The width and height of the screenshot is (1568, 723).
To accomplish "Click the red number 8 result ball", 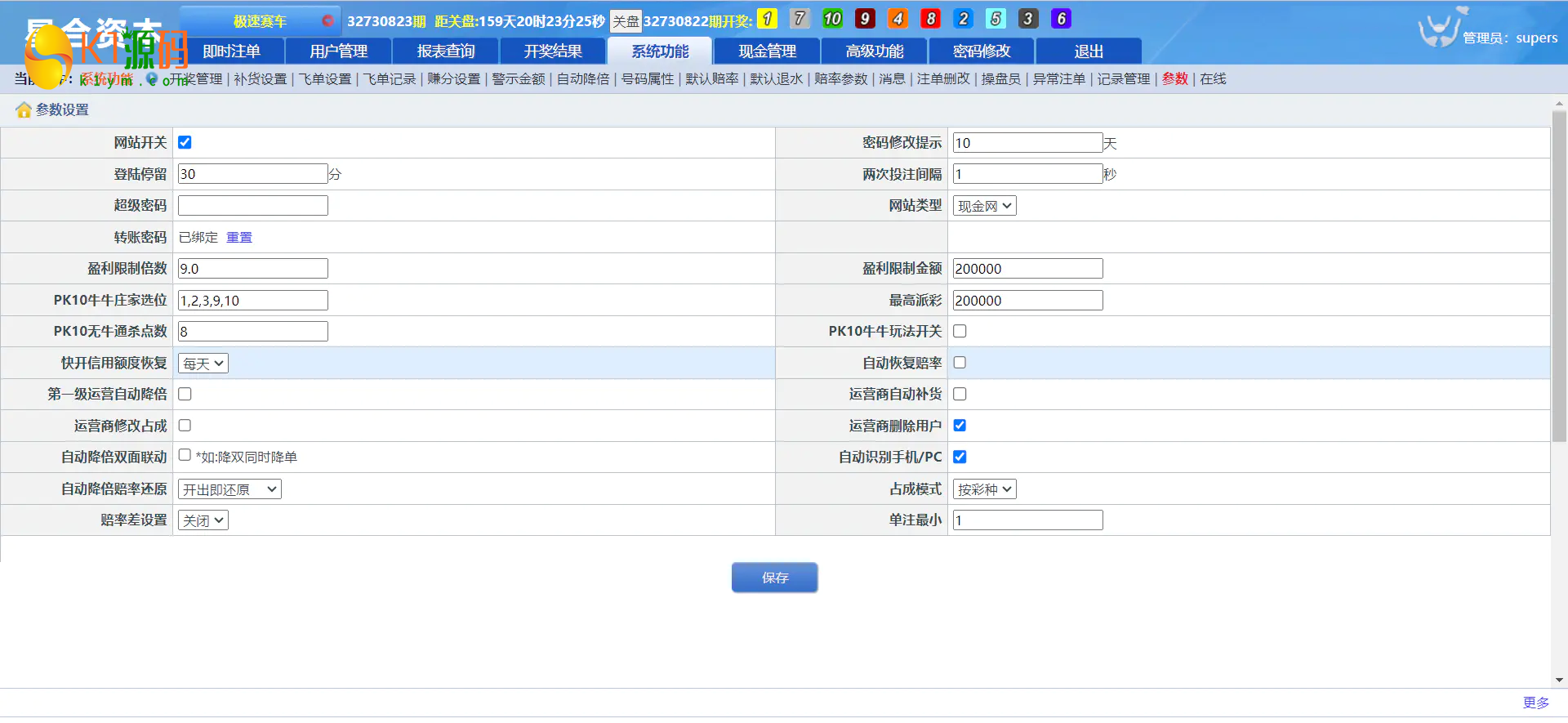I will click(930, 19).
